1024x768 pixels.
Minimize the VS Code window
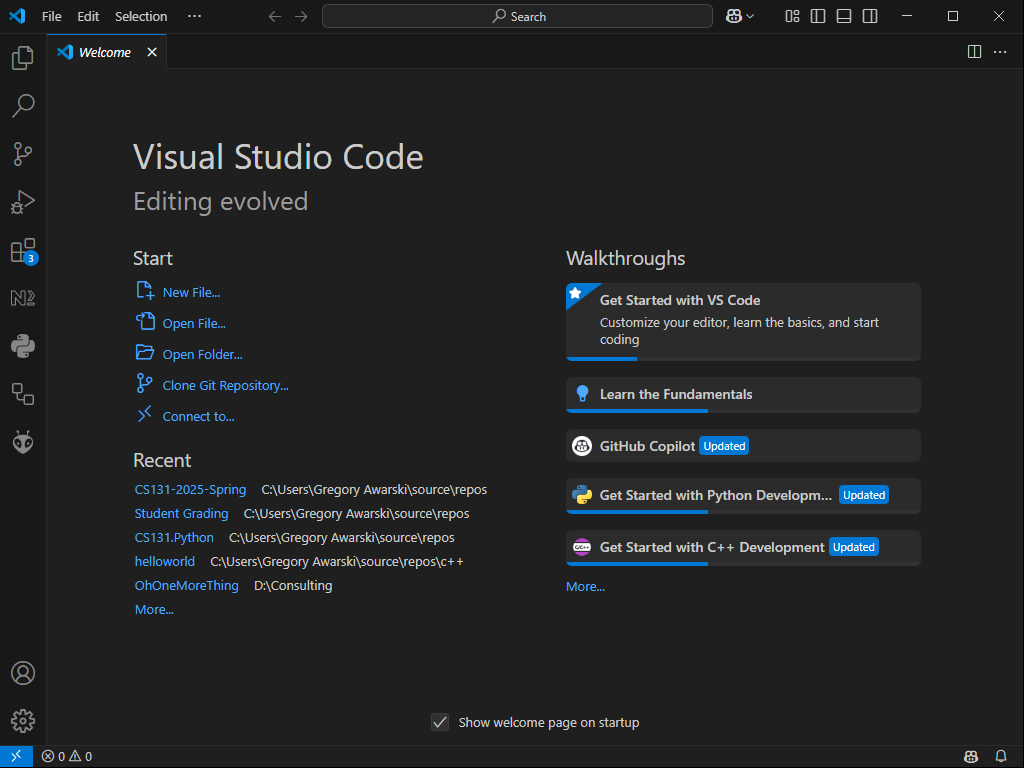point(906,16)
